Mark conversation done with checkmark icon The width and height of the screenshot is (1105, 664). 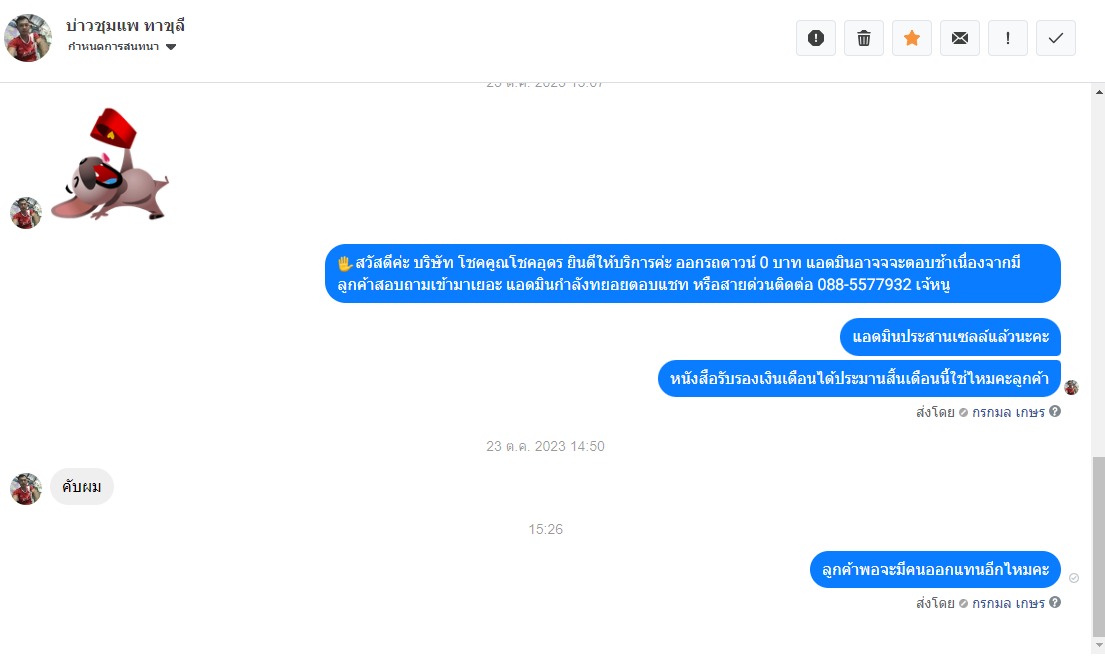click(1055, 38)
